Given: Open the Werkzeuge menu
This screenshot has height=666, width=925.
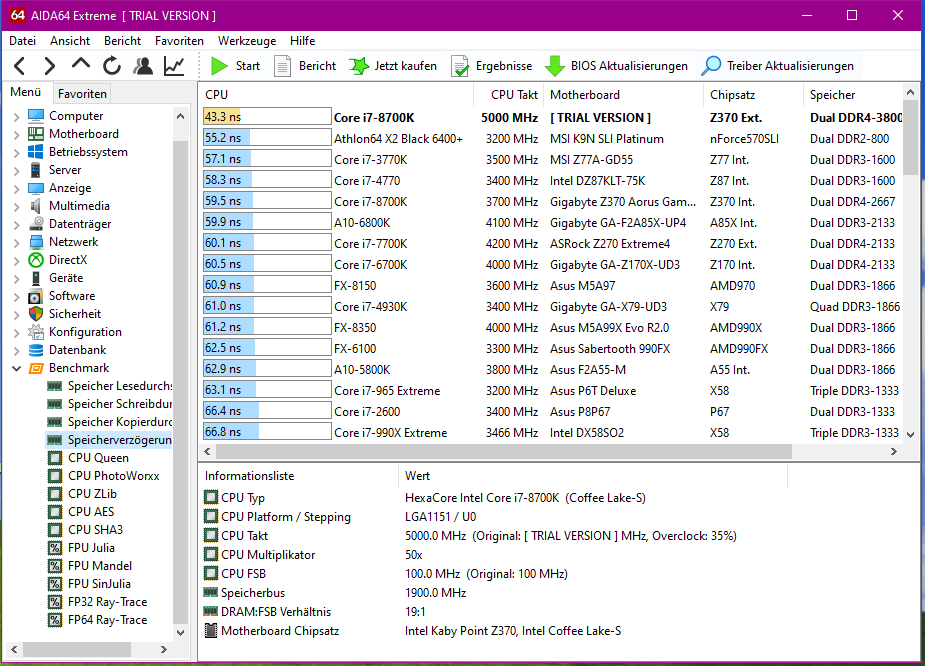Looking at the screenshot, I should point(247,41).
